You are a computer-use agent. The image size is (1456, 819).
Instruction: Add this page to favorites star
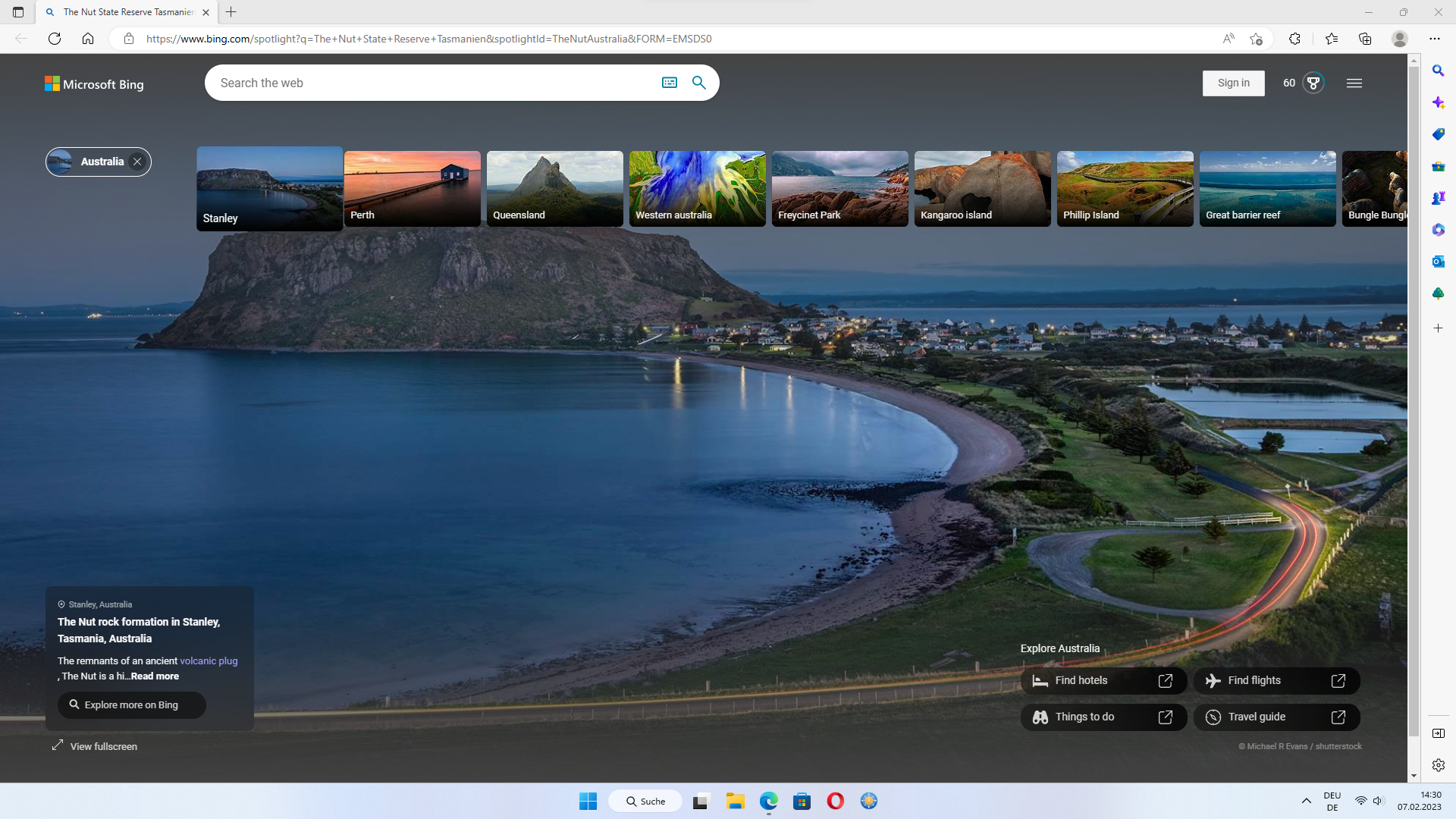[1256, 39]
